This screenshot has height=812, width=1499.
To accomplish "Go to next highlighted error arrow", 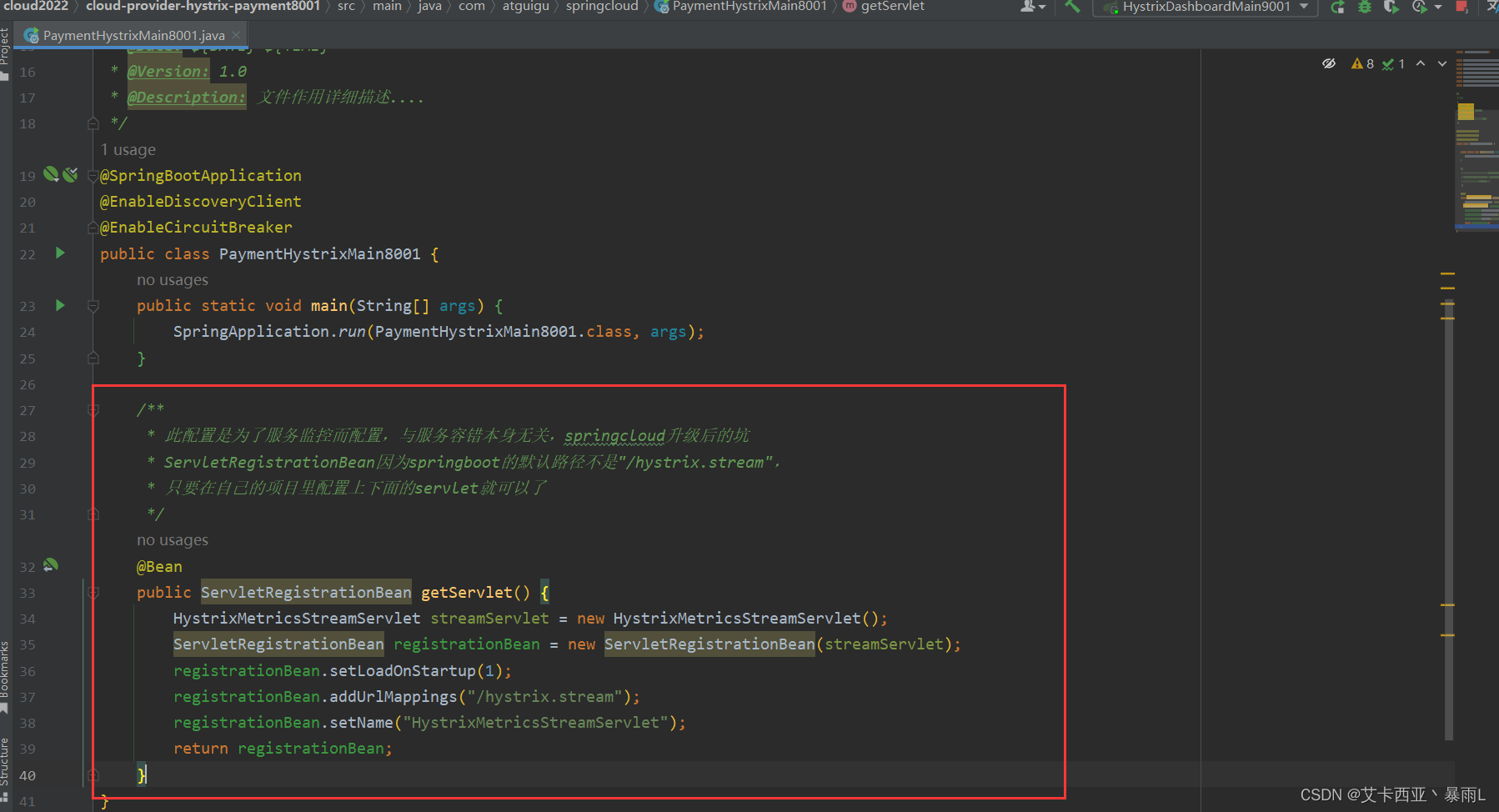I will coord(1442,63).
